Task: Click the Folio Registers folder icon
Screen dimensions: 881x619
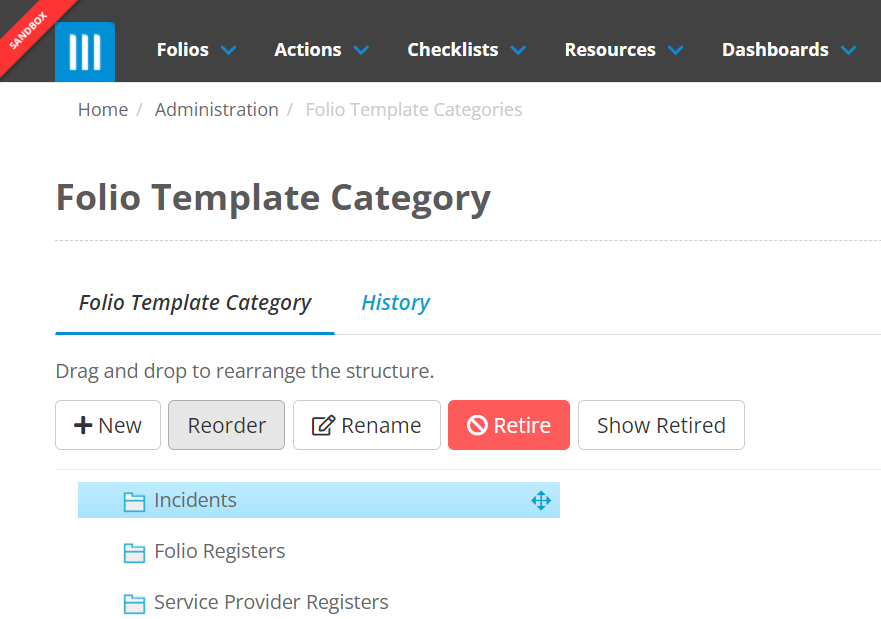Action: click(134, 552)
